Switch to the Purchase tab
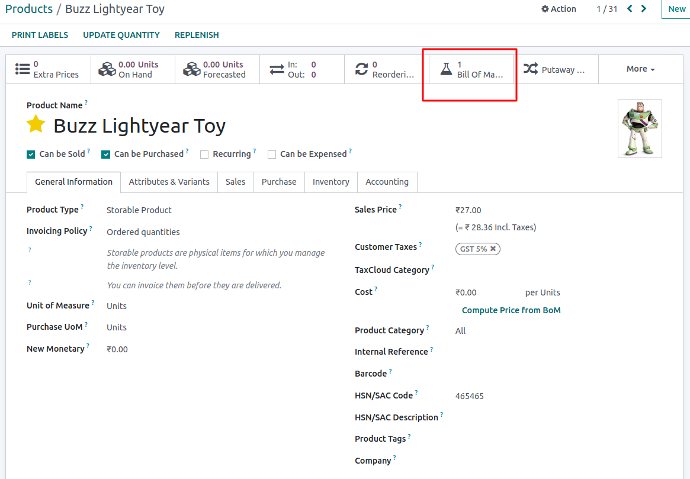 click(x=279, y=182)
